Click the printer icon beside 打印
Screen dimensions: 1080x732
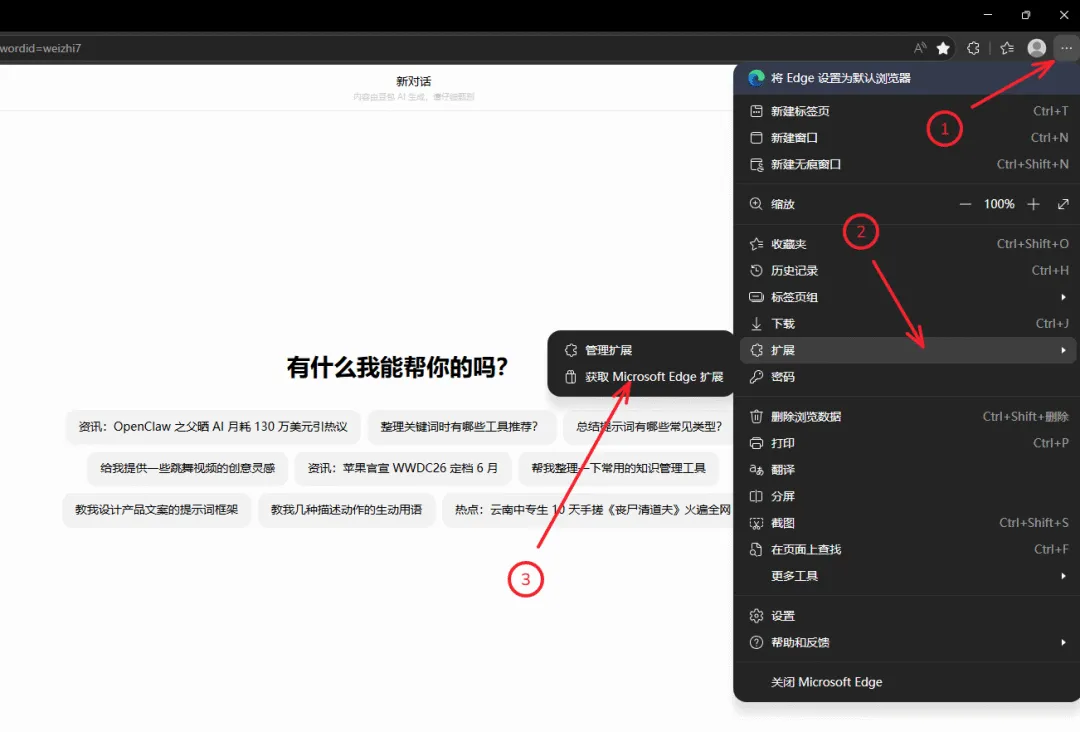pos(756,443)
